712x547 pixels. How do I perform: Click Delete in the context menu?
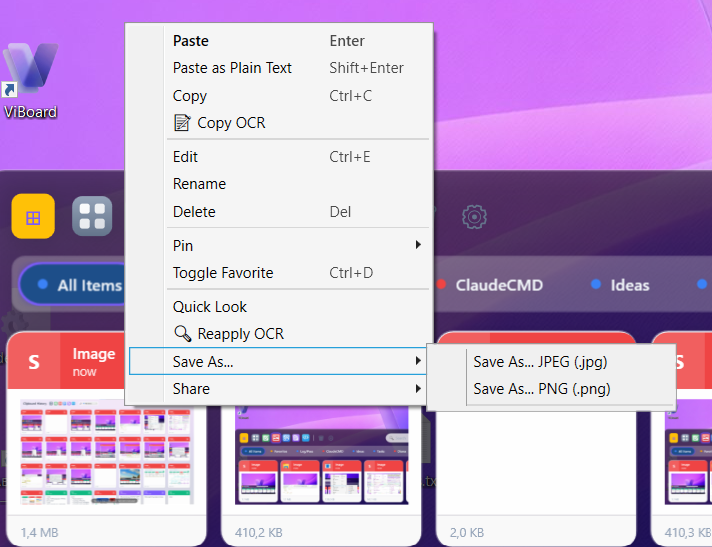(x=194, y=211)
